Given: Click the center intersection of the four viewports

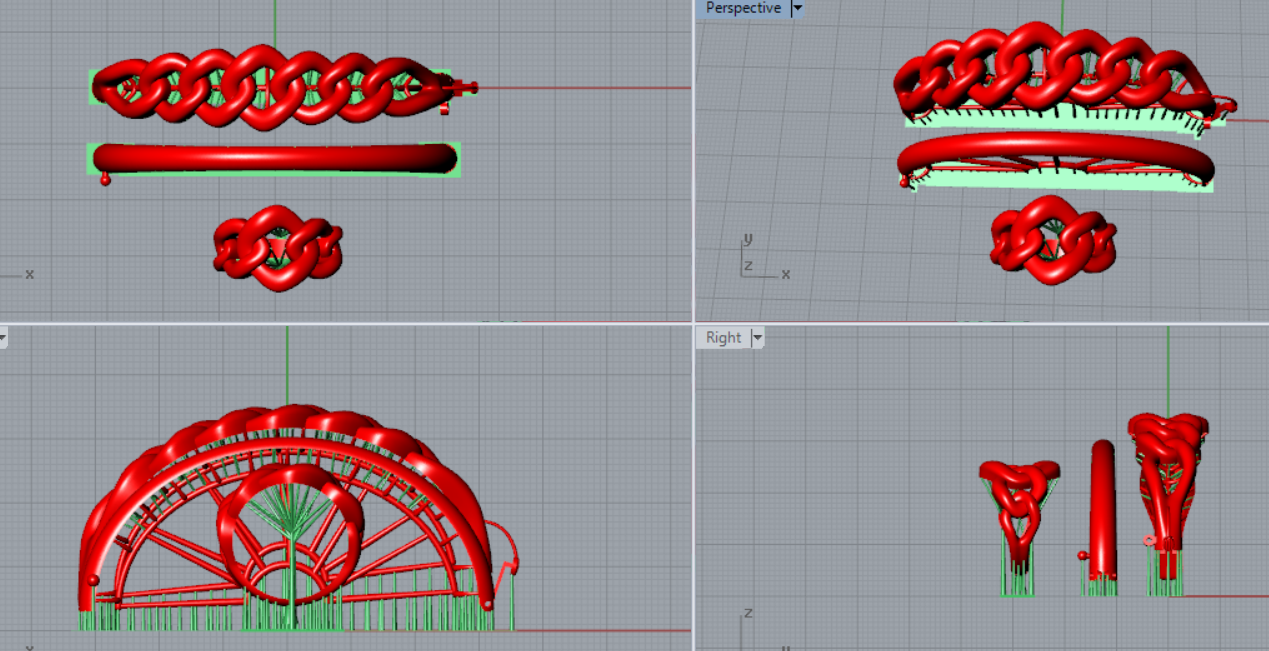Looking at the screenshot, I should tap(693, 323).
